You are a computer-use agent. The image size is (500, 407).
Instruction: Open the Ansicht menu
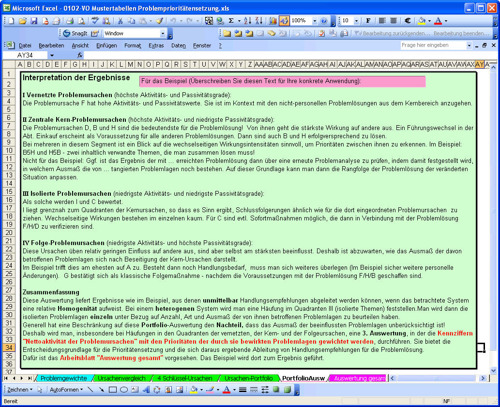click(80, 46)
